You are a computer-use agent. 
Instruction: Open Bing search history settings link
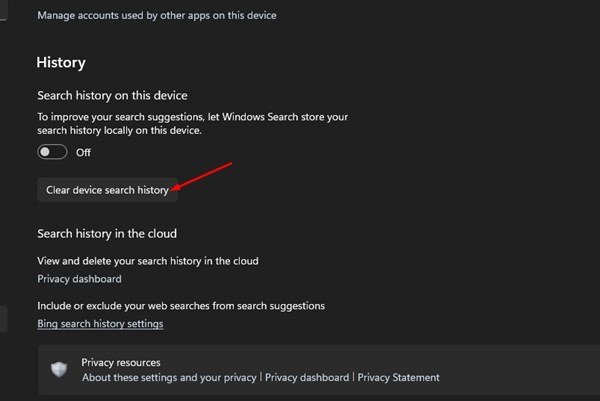point(100,324)
